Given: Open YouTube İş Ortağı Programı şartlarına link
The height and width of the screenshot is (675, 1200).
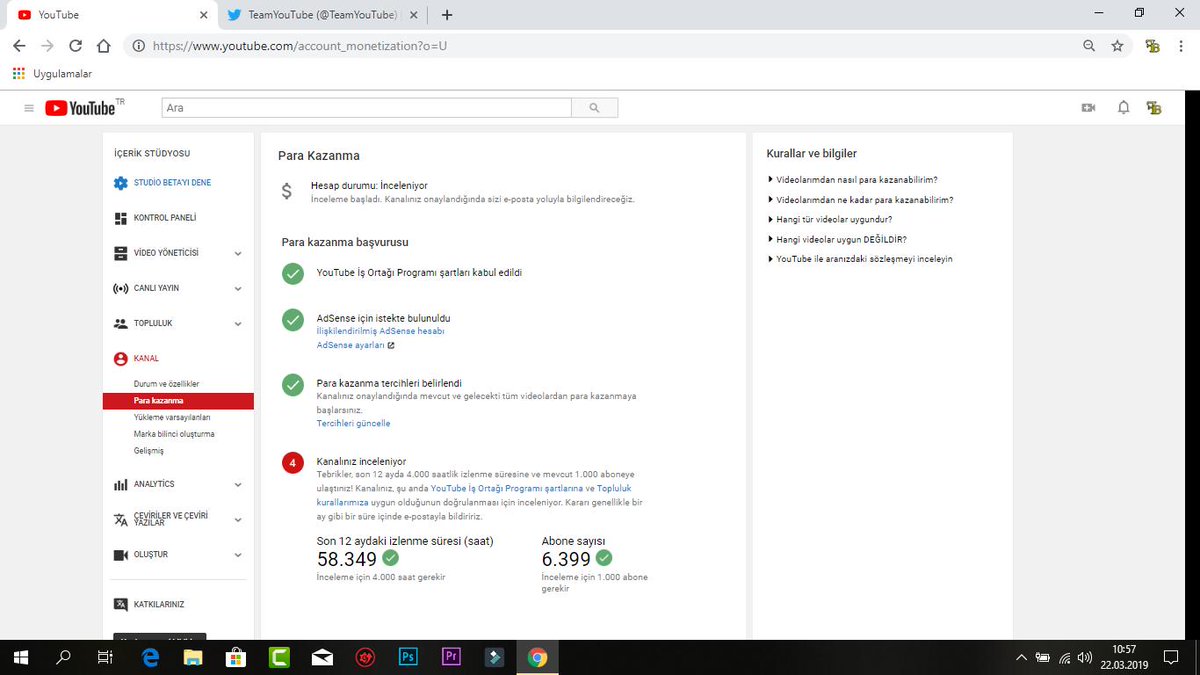Looking at the screenshot, I should (506, 488).
